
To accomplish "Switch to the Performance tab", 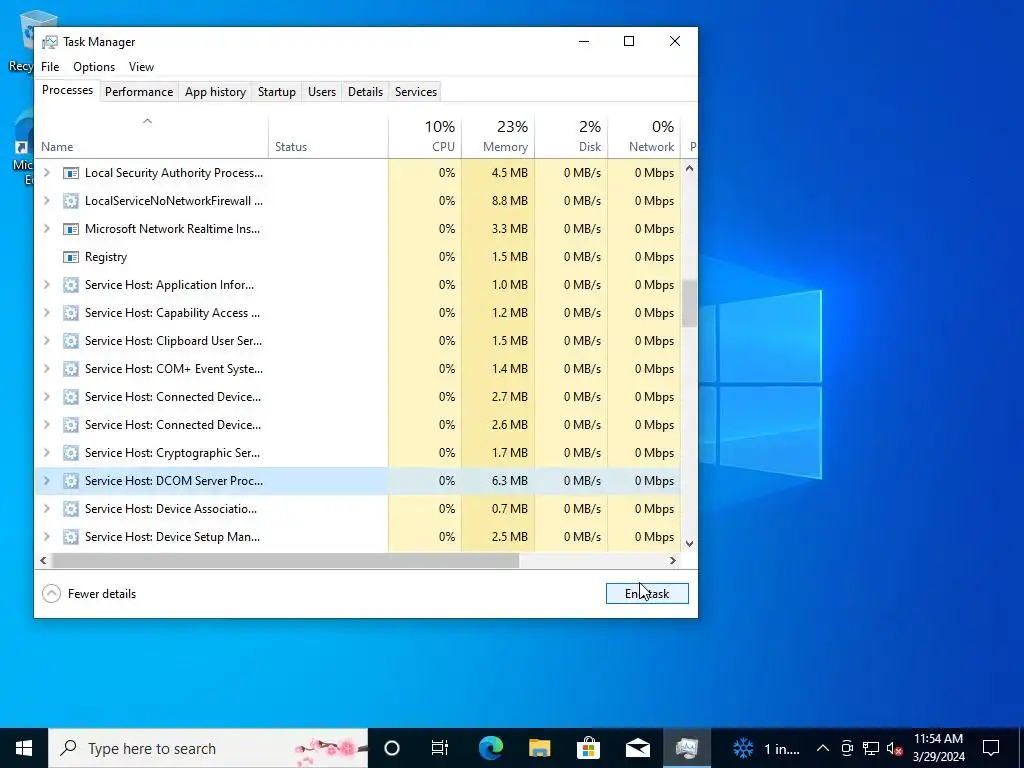I will click(x=139, y=92).
